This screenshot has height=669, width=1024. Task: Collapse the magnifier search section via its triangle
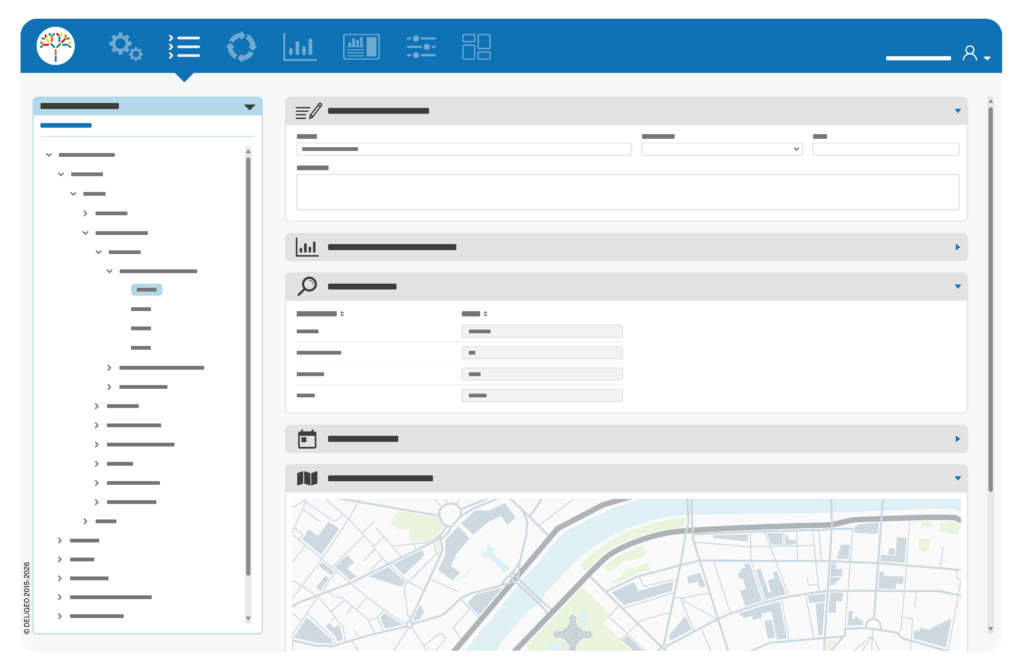point(957,286)
